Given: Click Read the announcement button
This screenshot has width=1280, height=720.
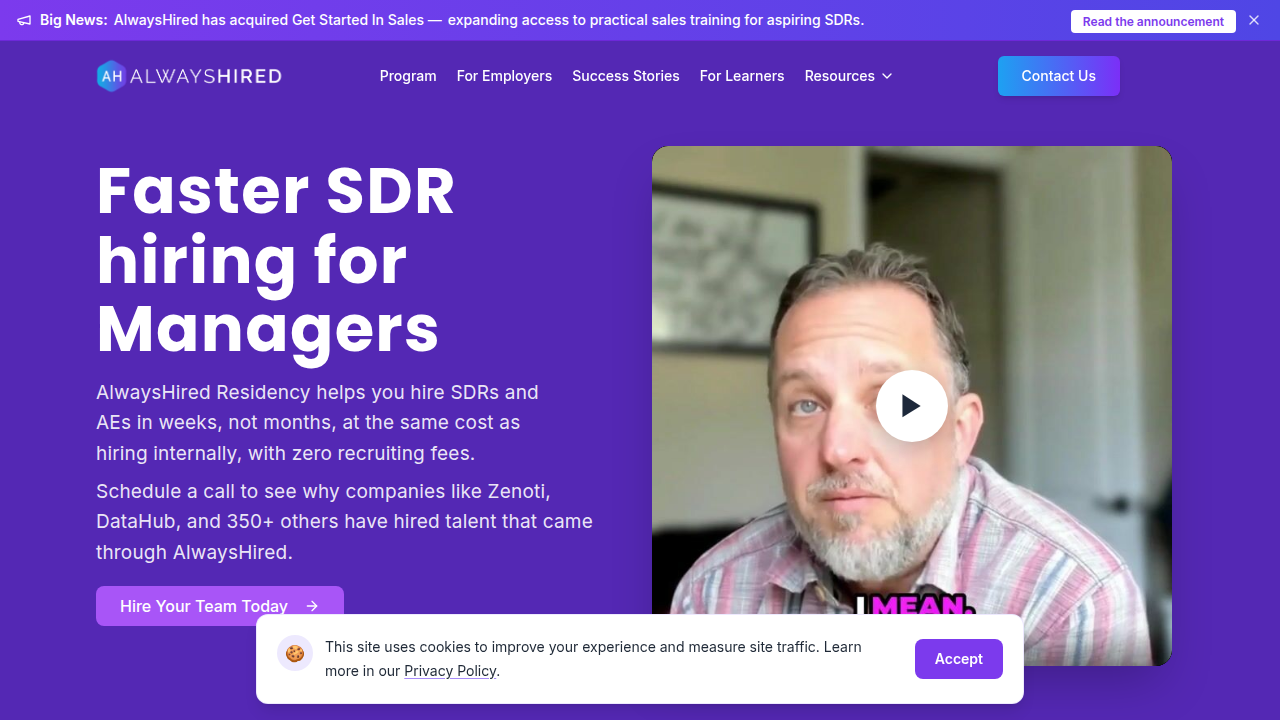Looking at the screenshot, I should point(1153,21).
